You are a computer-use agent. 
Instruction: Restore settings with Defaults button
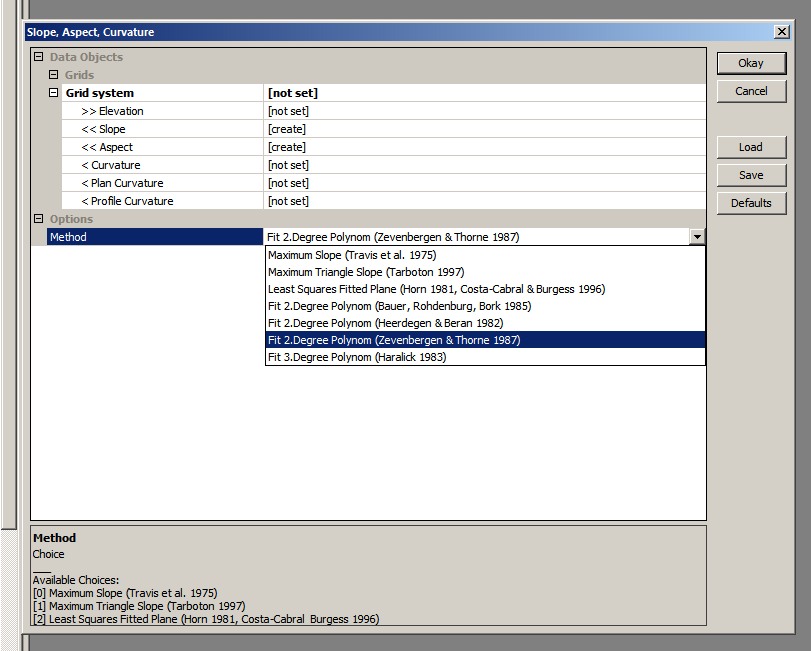pos(751,203)
